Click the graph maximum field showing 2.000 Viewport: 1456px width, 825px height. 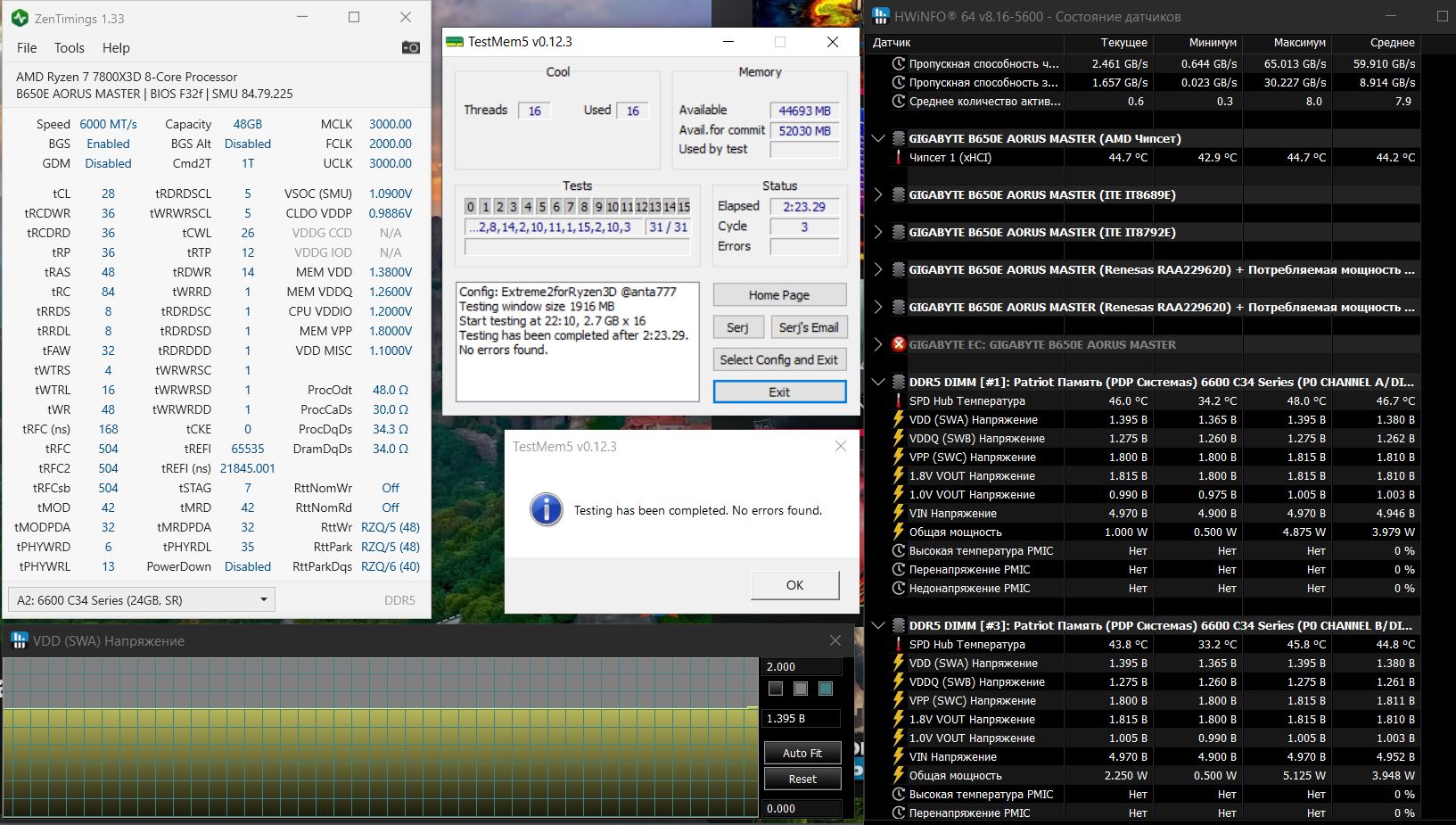click(x=802, y=666)
